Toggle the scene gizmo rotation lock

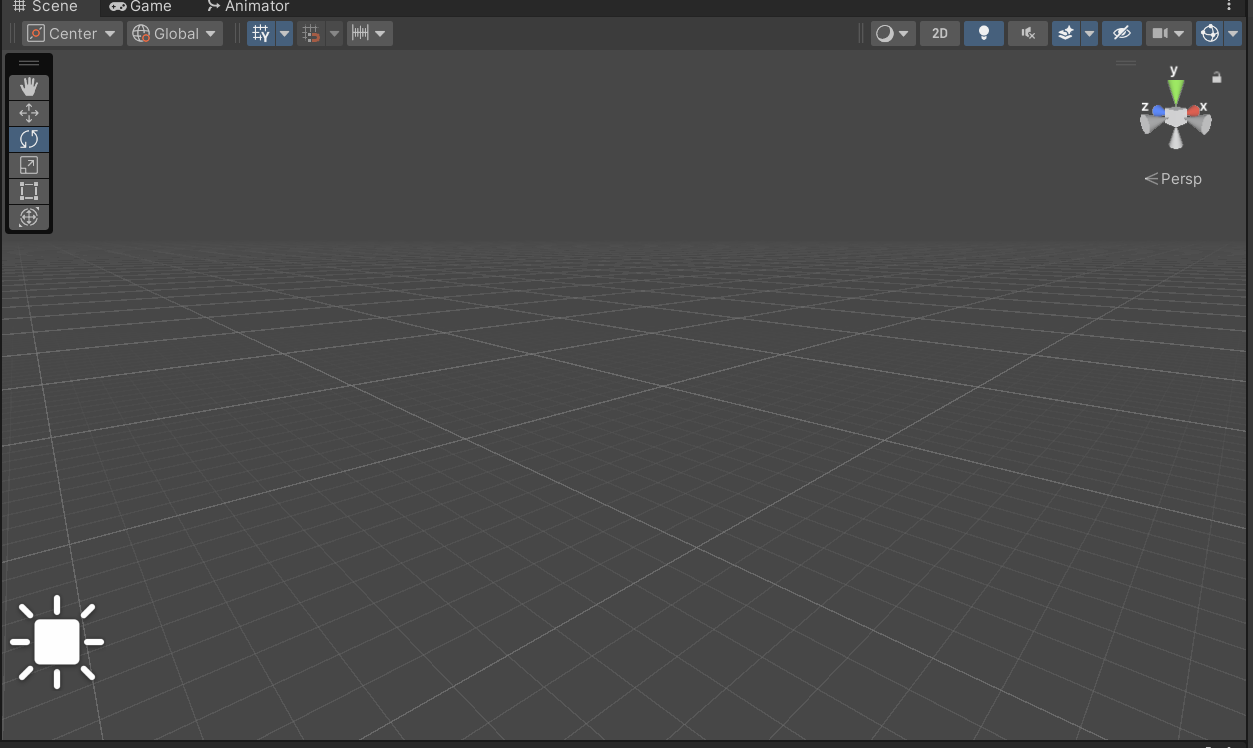pos(1217,77)
